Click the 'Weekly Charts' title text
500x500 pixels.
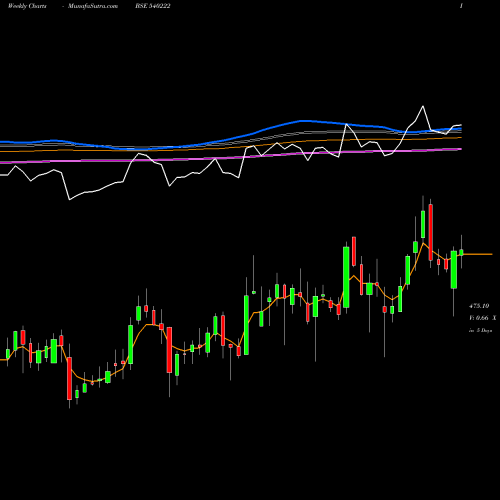point(27,6)
